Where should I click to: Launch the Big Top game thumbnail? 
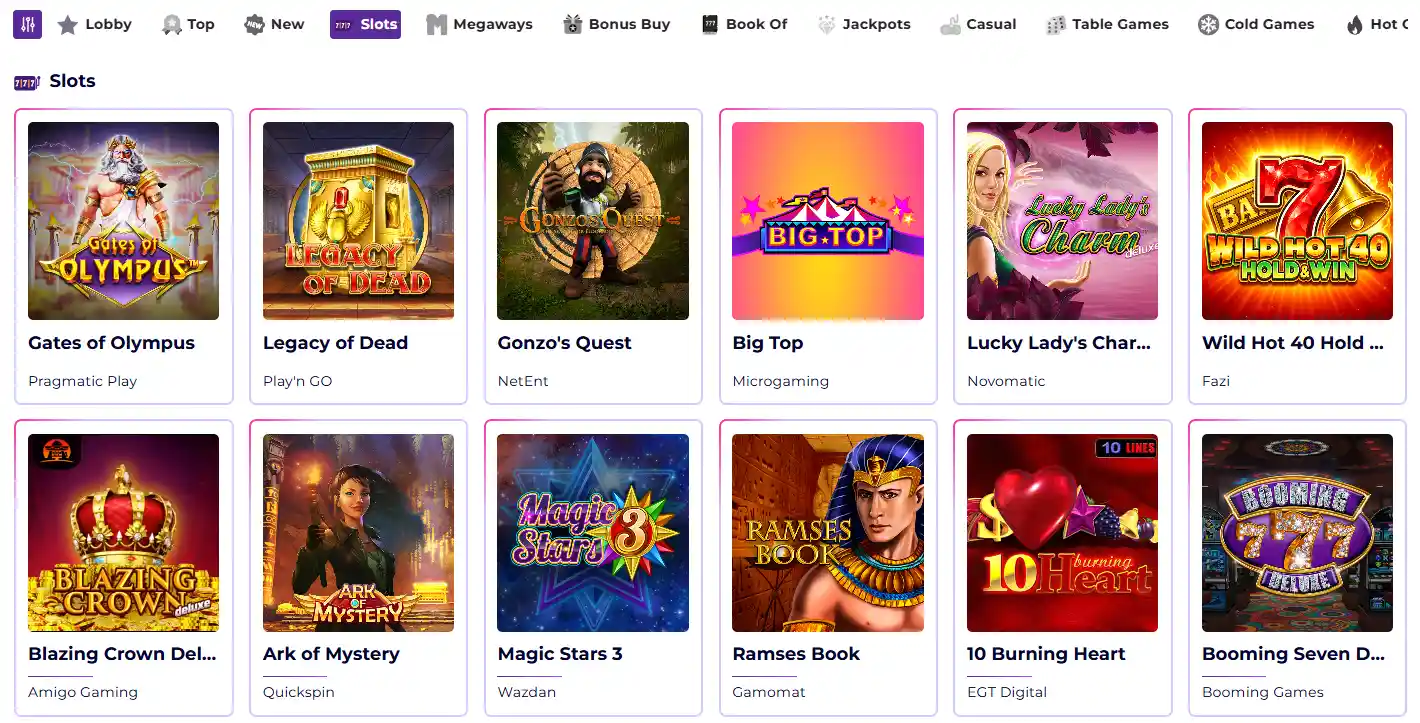click(x=828, y=221)
